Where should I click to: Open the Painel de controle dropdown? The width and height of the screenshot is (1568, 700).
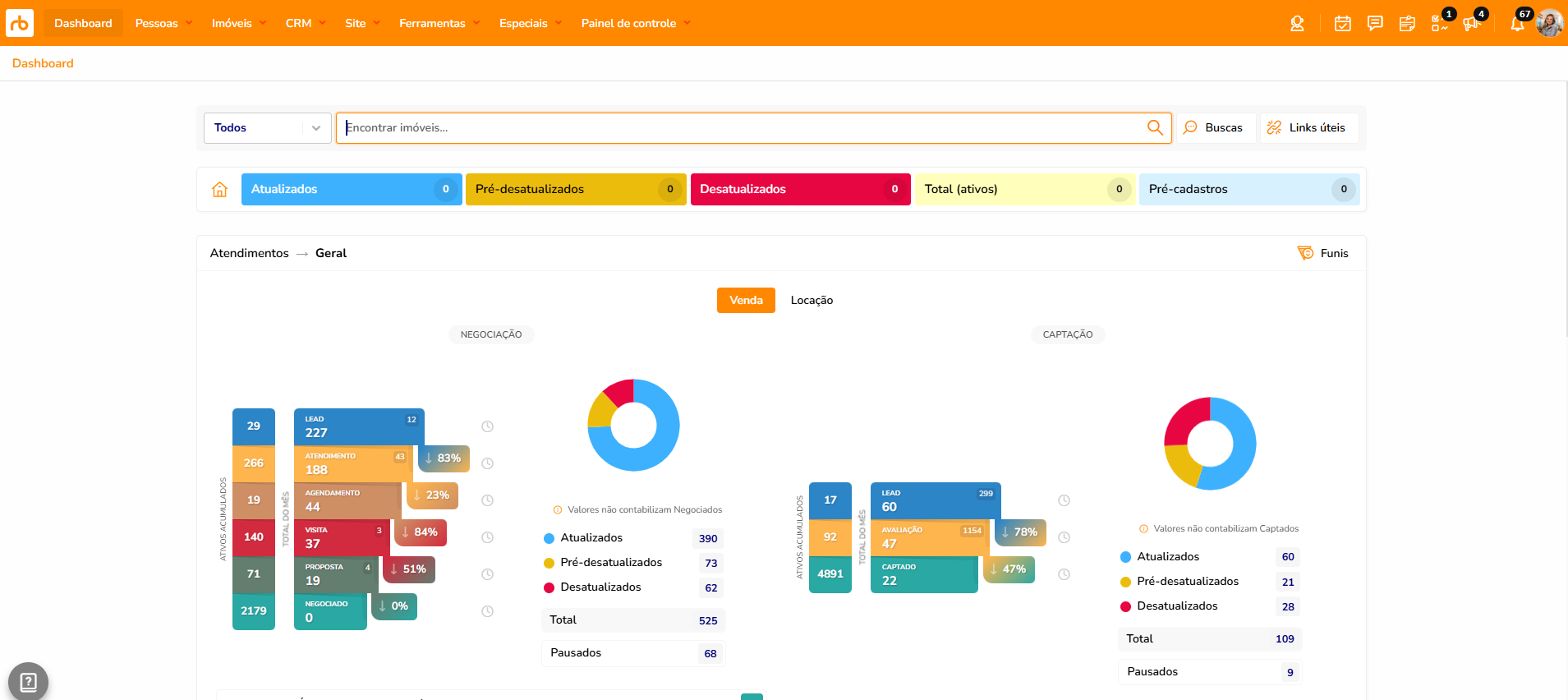pos(635,23)
